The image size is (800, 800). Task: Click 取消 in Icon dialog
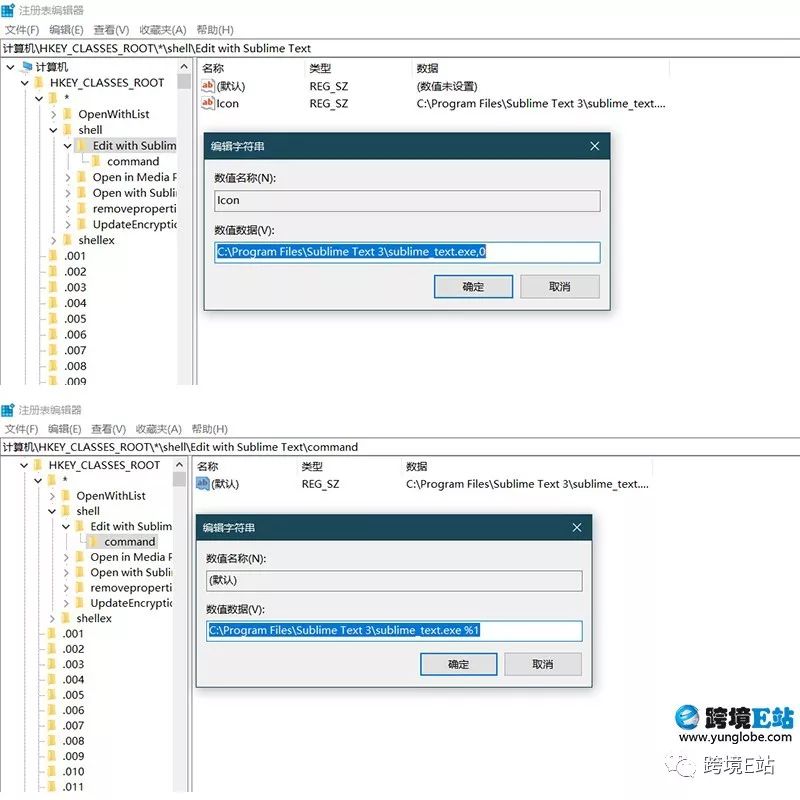[560, 286]
